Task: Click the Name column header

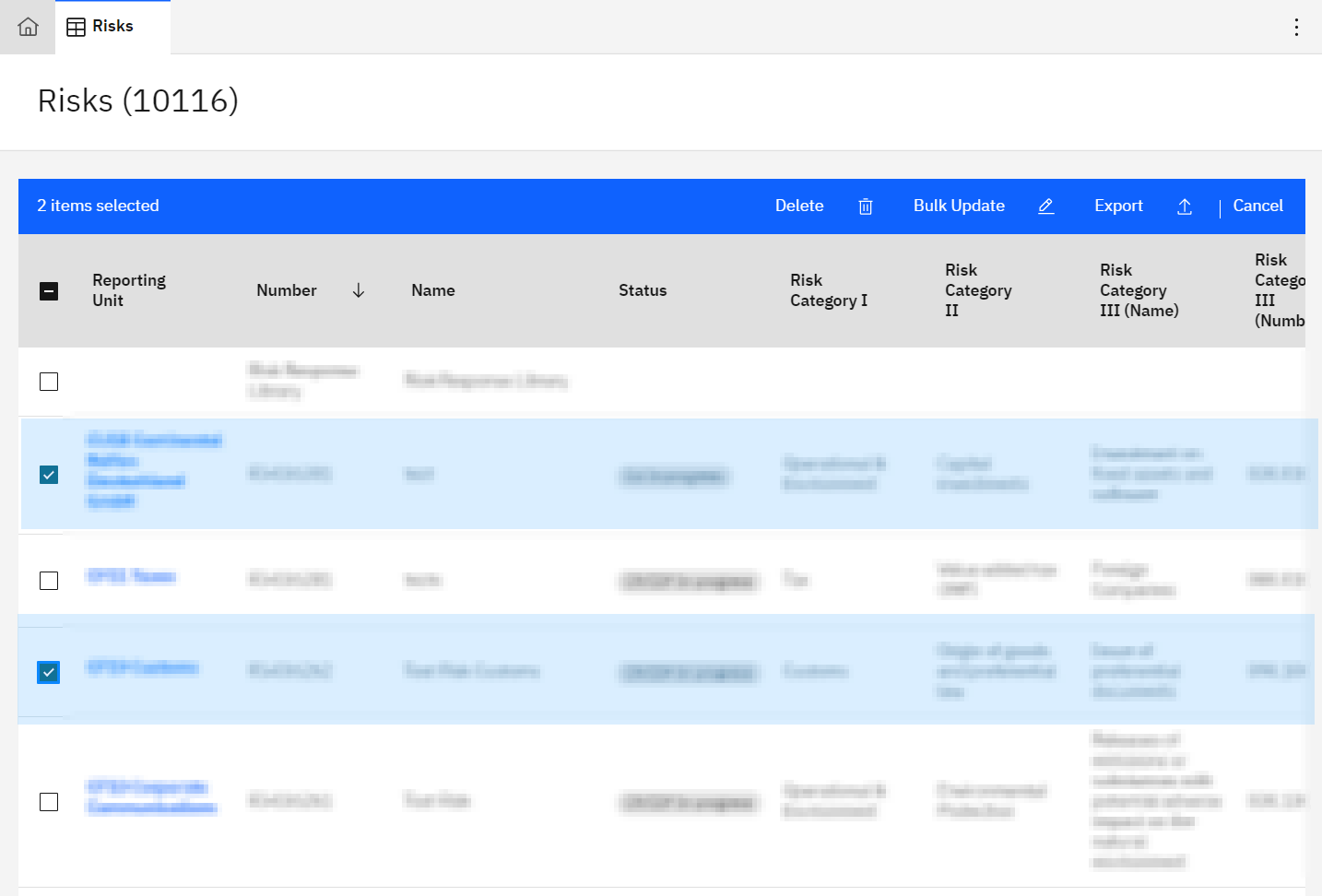Action: coord(433,290)
